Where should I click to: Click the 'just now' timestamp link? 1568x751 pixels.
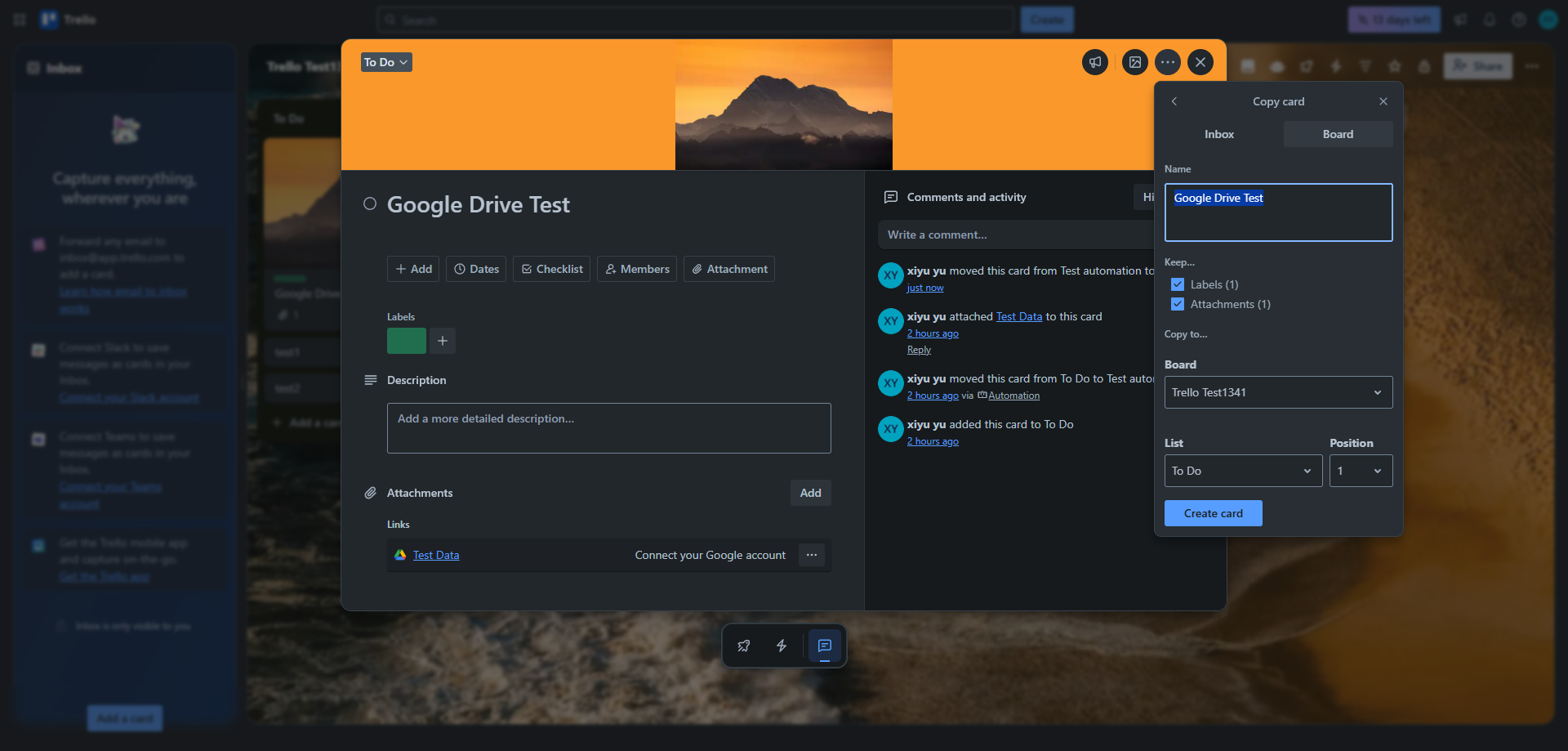[x=925, y=288]
